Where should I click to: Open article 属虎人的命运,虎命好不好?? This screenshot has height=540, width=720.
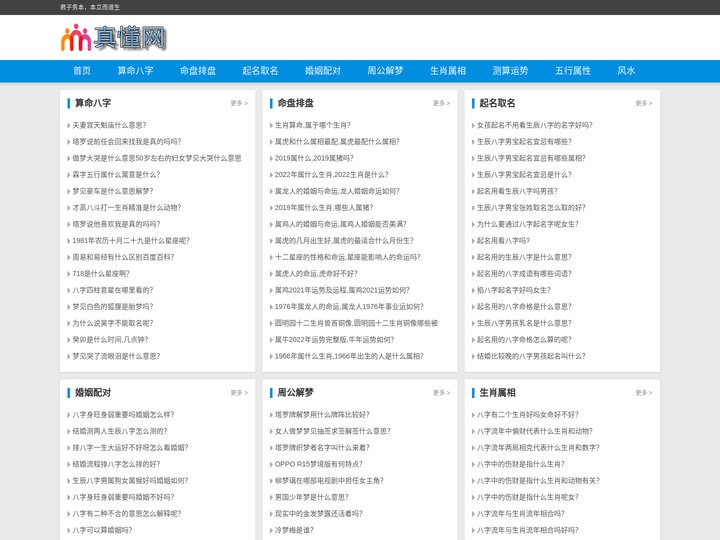316,274
